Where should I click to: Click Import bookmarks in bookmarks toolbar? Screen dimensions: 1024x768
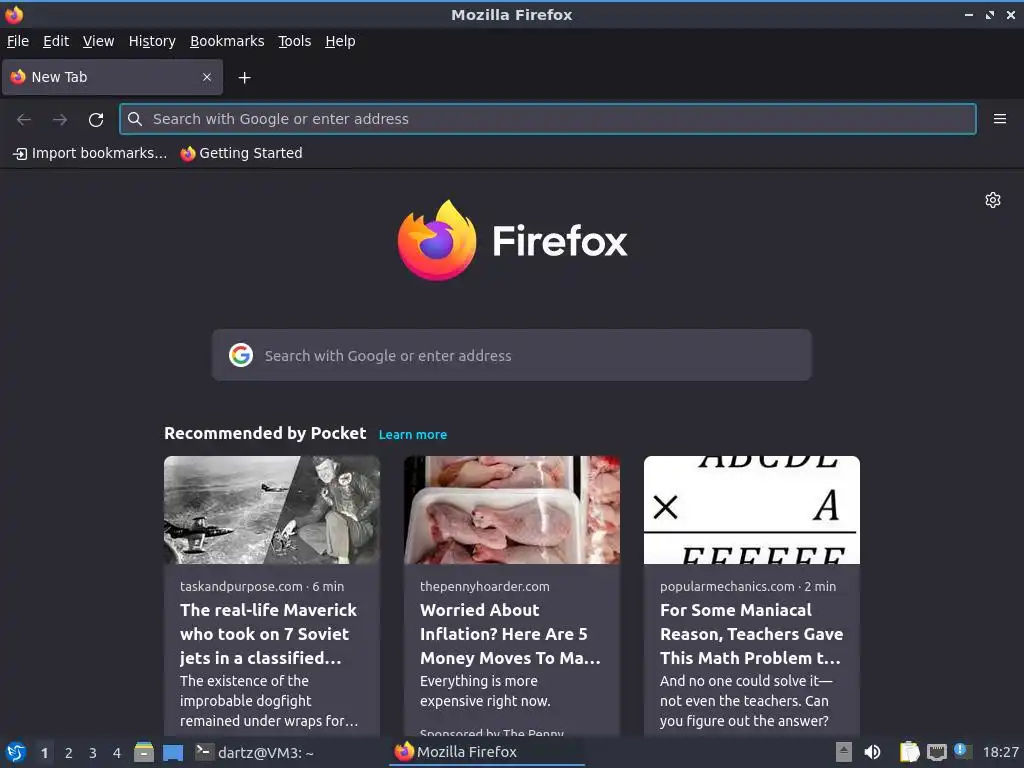pos(90,153)
